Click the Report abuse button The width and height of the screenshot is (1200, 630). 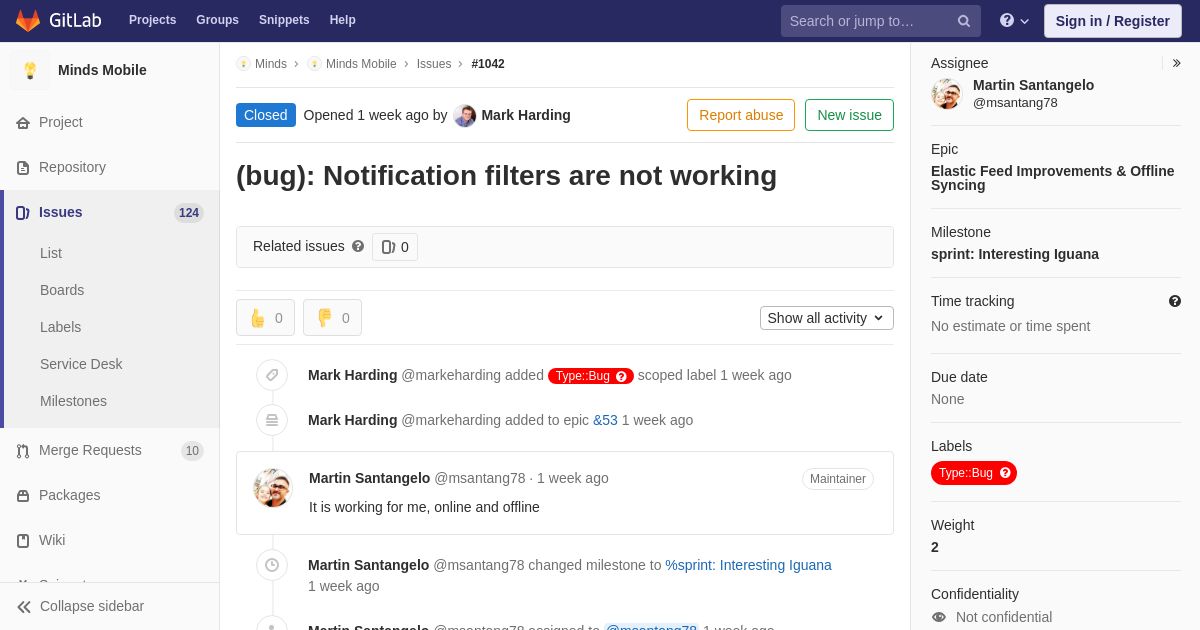point(741,115)
